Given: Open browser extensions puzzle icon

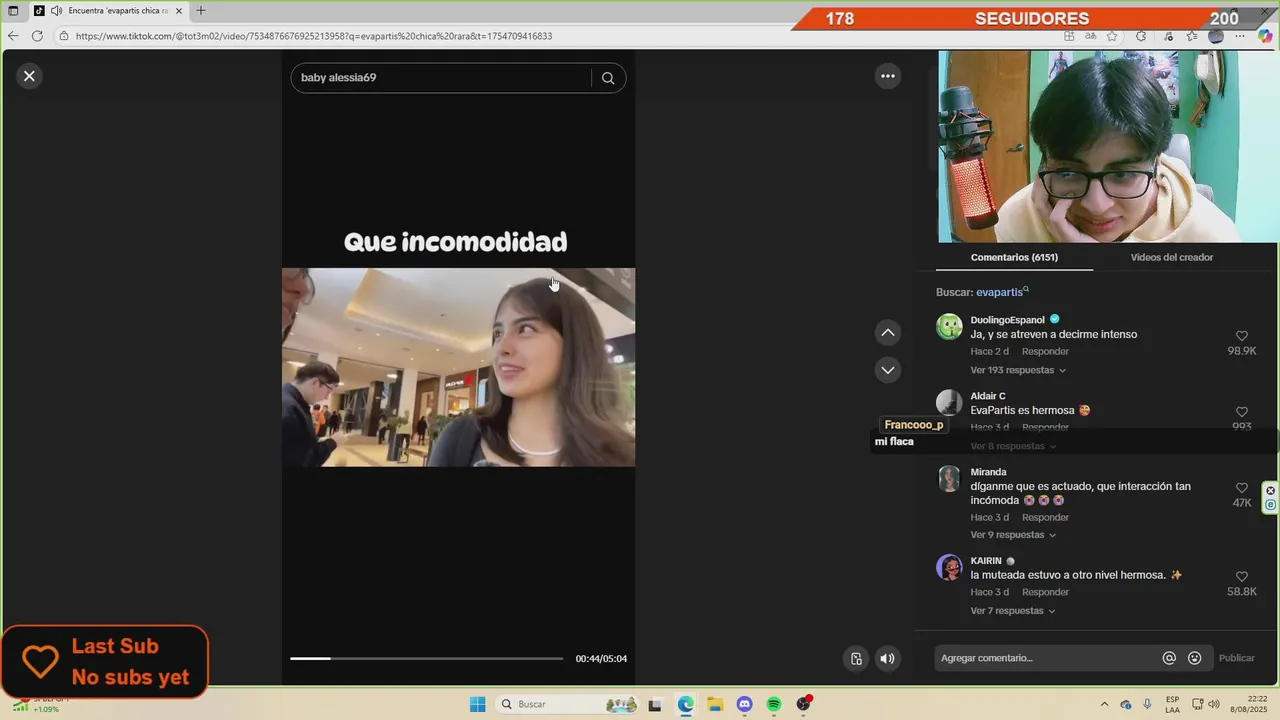Looking at the screenshot, I should (1141, 36).
